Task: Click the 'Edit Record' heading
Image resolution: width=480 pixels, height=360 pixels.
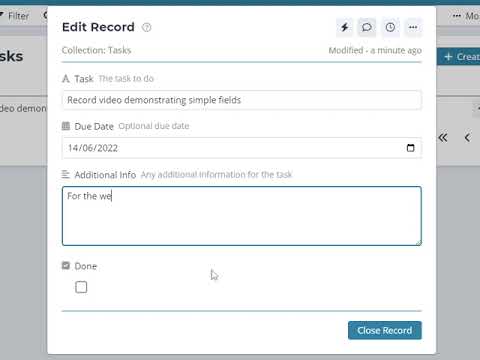Action: pos(98,27)
